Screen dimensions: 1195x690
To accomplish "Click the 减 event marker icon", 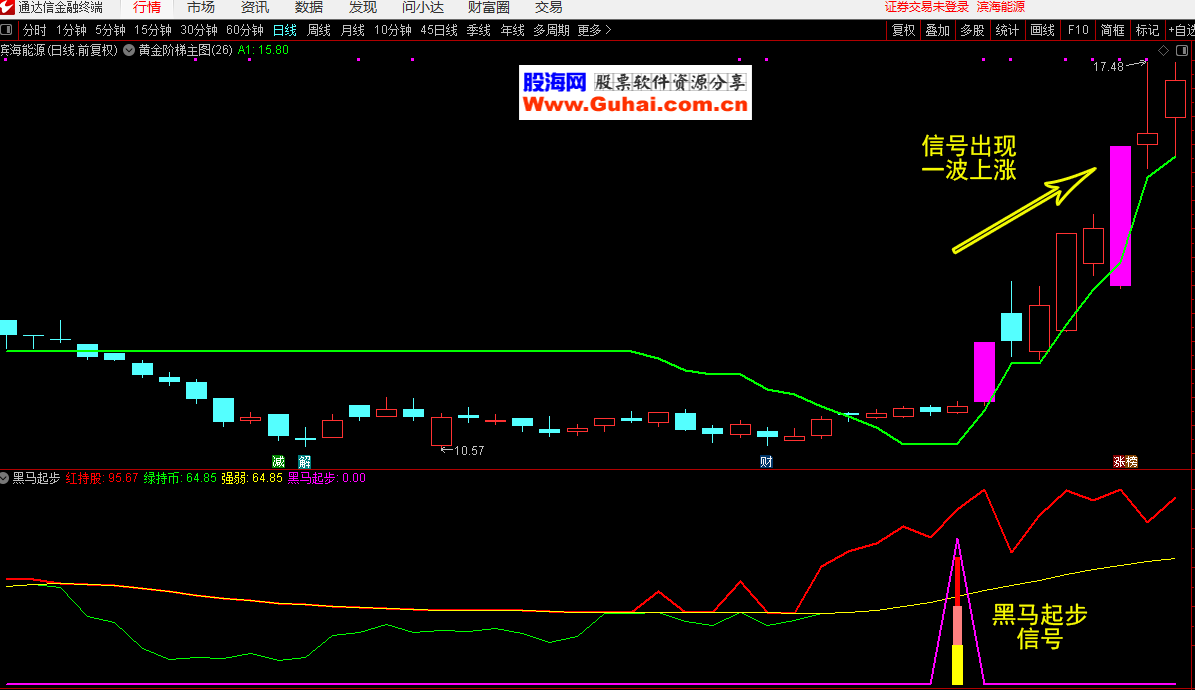I will coord(278,461).
